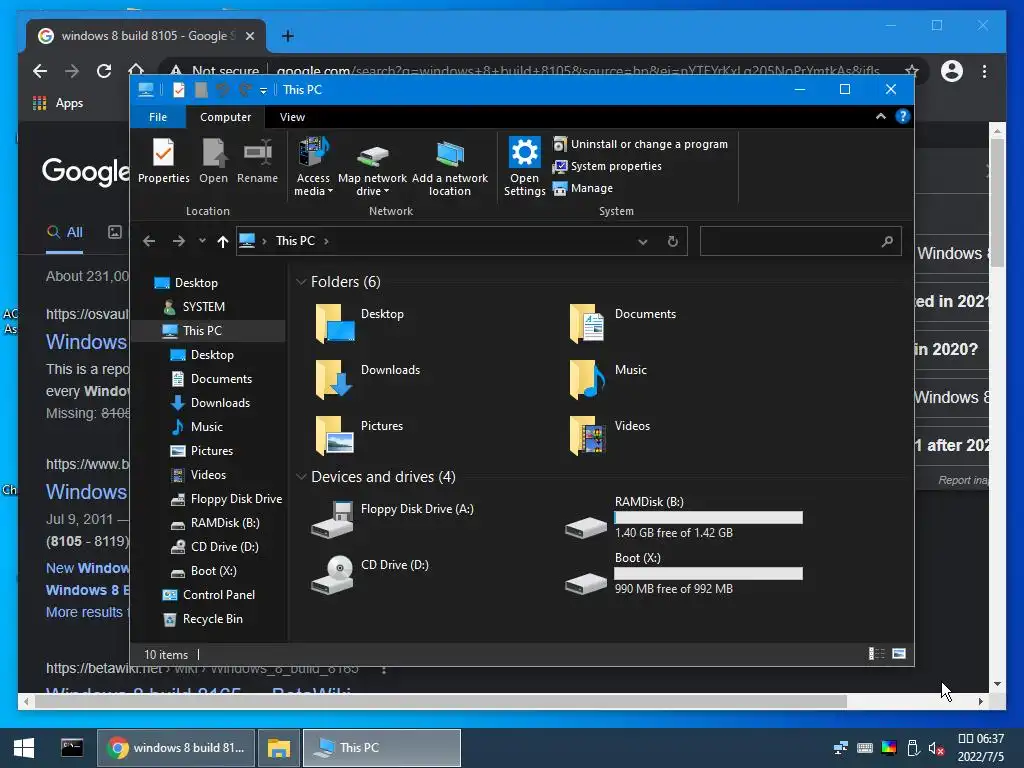
Task: Select the Desktop folder in content pane
Action: click(x=359, y=323)
